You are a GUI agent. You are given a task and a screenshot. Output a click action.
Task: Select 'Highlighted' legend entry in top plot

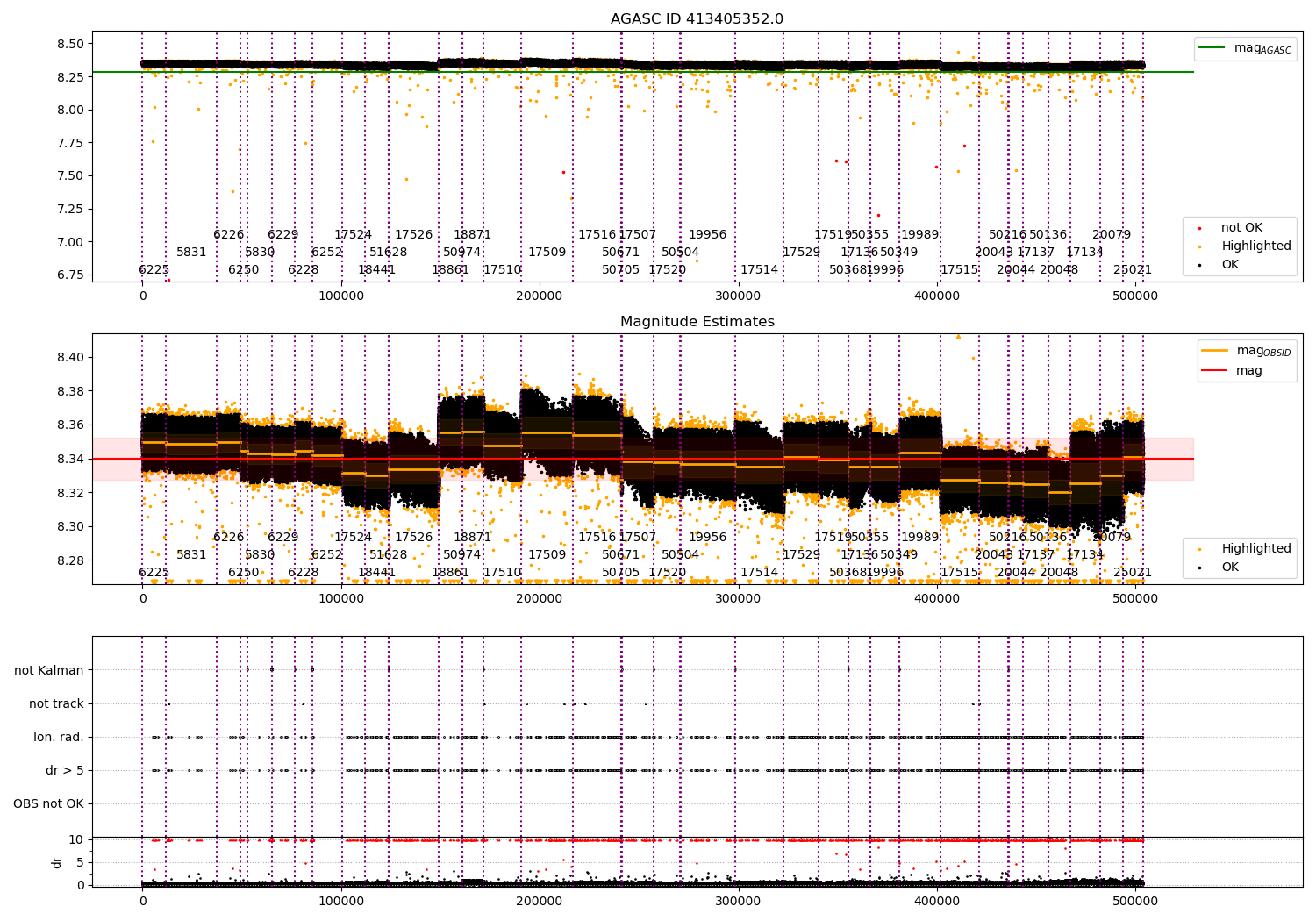[x=1256, y=246]
